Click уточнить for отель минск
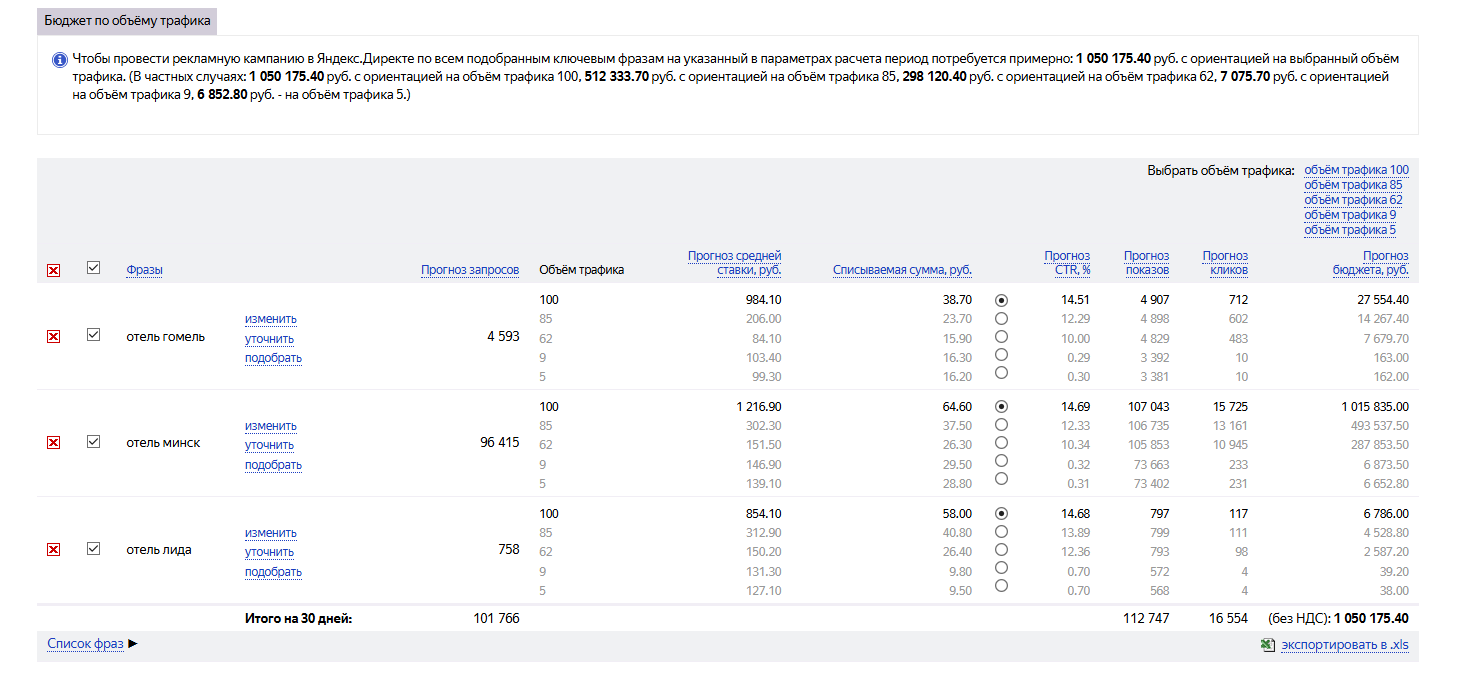 270,445
